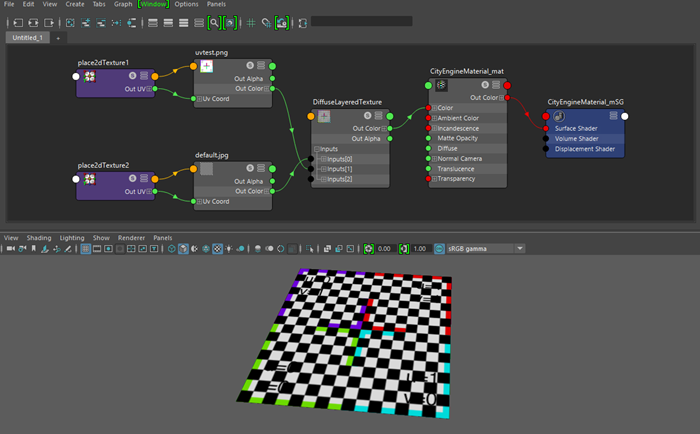
Task: Open the Shading menu in viewport panel
Action: point(39,238)
